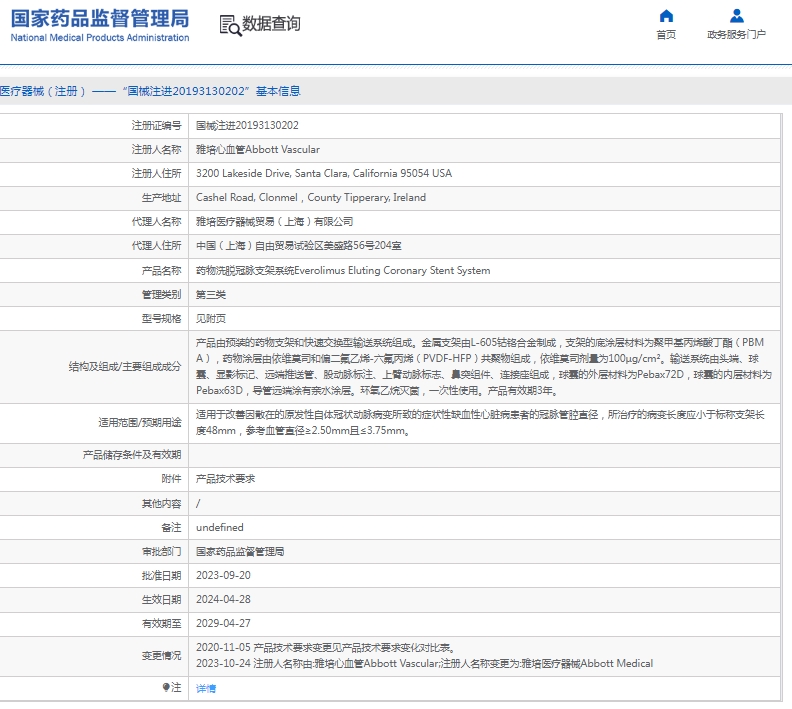Click the 结构及组成/主要组成成分 row label
This screenshot has width=792, height=709.
[x=125, y=367]
